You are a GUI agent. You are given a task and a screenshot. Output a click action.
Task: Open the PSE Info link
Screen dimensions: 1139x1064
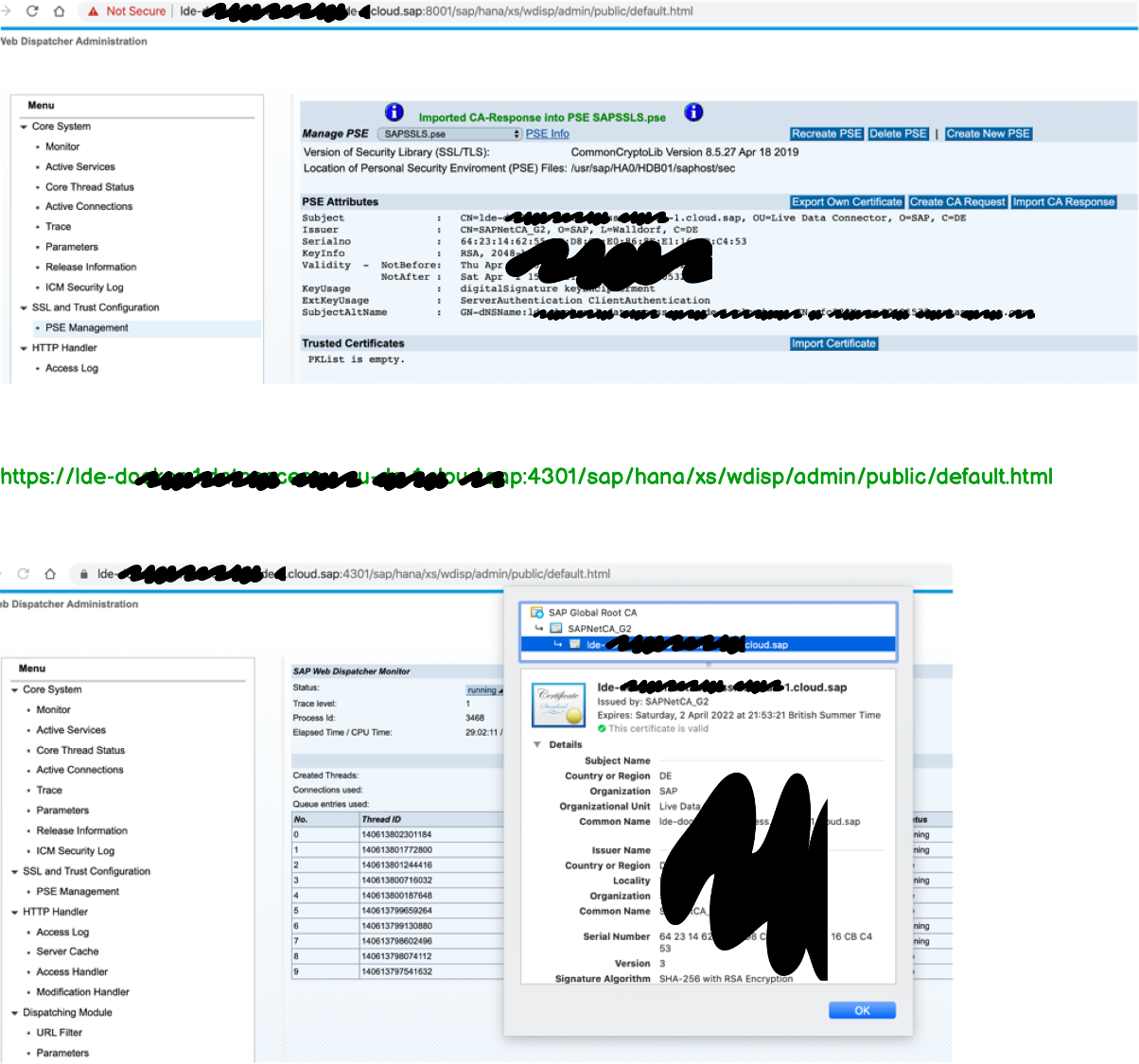(547, 134)
